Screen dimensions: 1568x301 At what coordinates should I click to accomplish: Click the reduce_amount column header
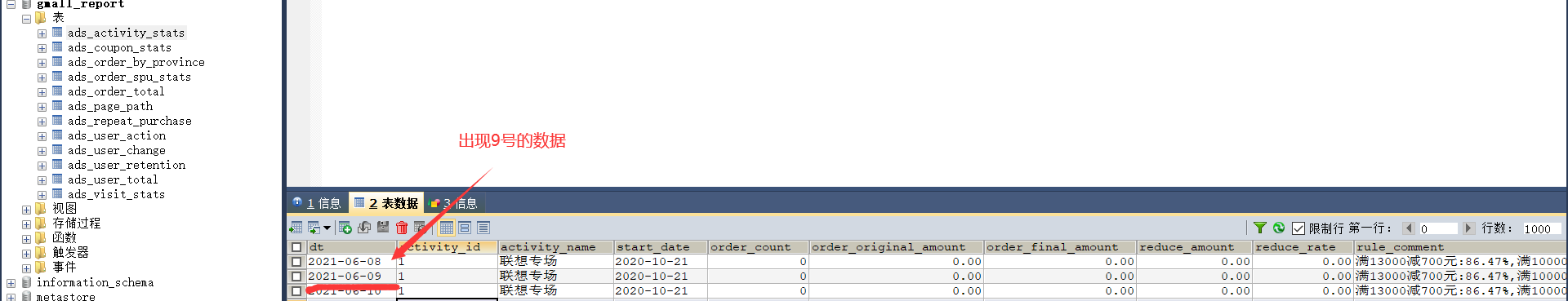coord(1195,247)
